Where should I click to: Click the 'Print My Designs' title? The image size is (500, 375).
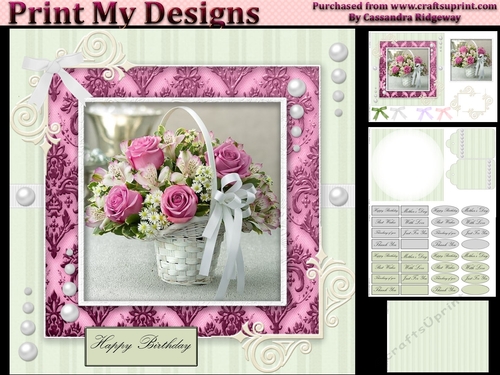click(x=134, y=13)
